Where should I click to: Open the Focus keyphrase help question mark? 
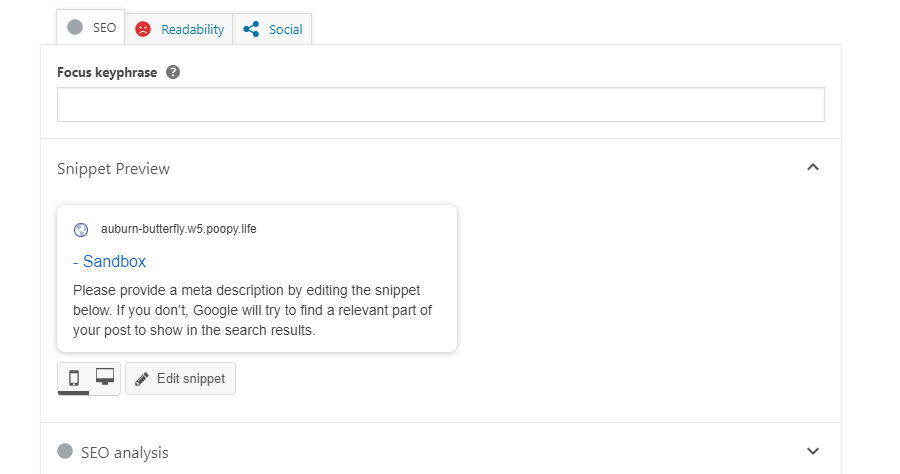(173, 72)
